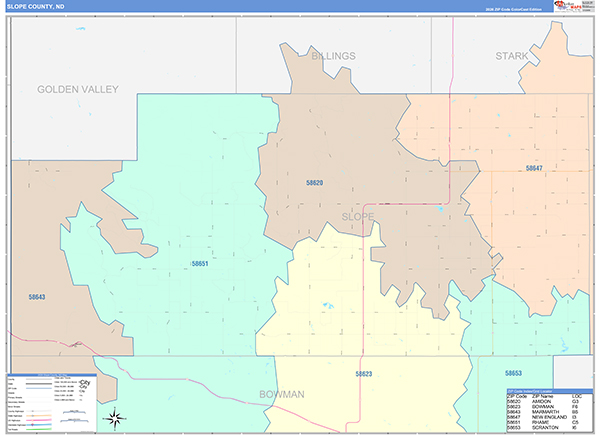Click SCRANTON in the ZIP index table

pyautogui.click(x=545, y=427)
